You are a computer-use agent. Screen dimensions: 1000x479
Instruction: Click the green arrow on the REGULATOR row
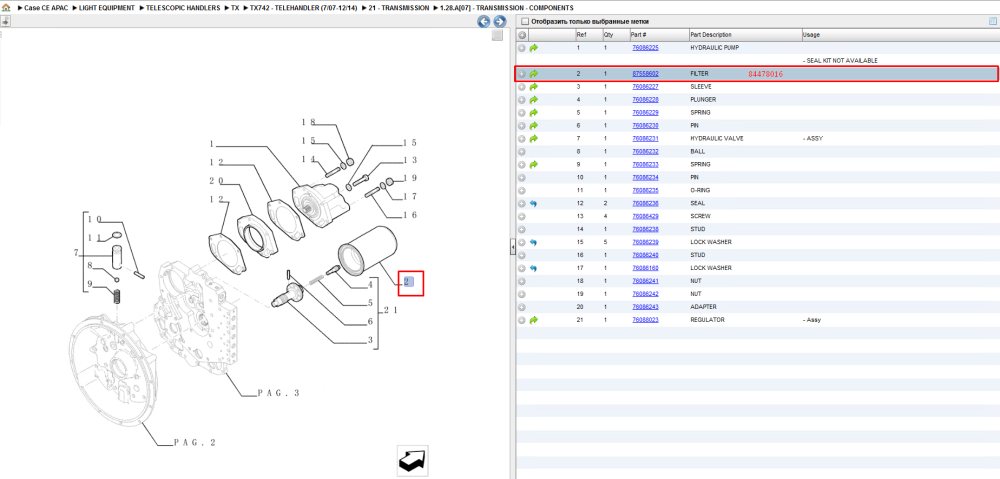pos(534,320)
